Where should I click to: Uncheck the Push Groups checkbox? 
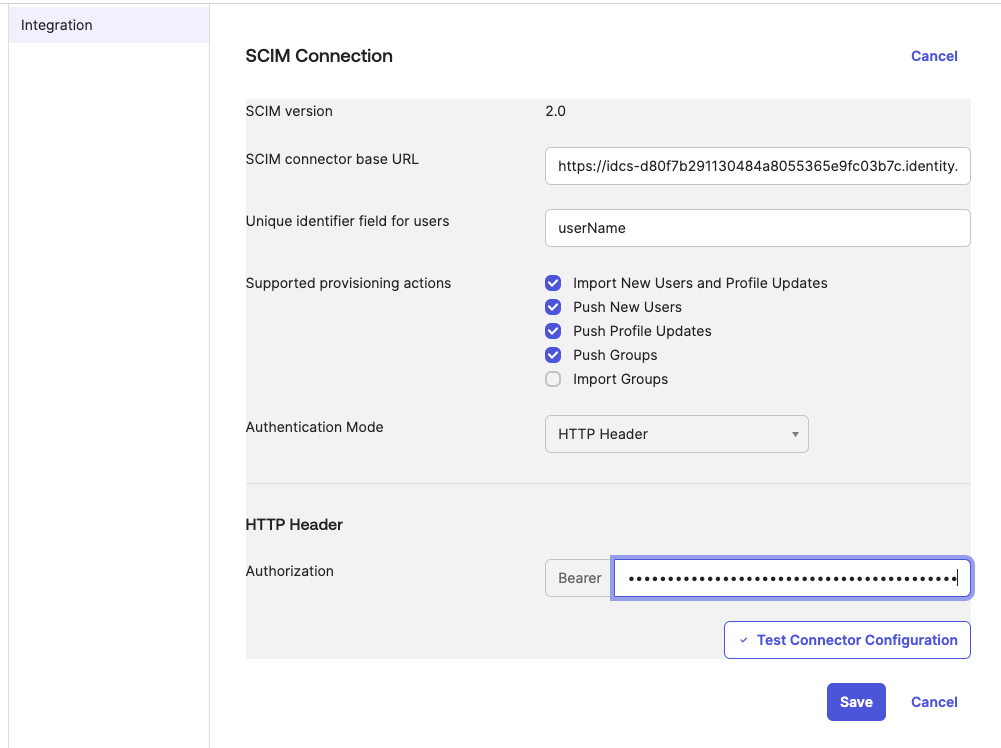[x=553, y=355]
